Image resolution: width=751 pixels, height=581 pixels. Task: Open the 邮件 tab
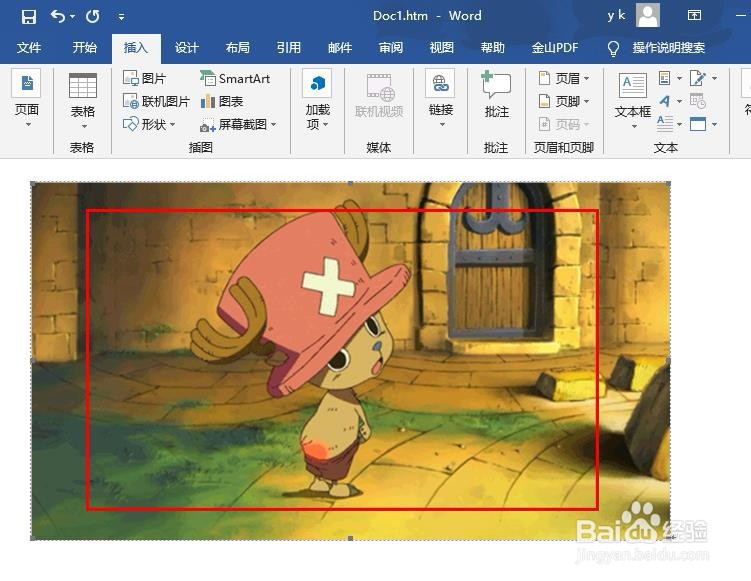(340, 47)
